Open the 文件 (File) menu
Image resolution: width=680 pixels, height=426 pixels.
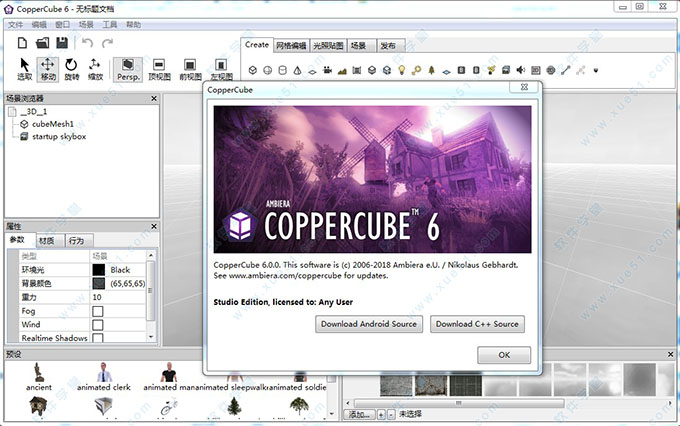click(x=15, y=25)
